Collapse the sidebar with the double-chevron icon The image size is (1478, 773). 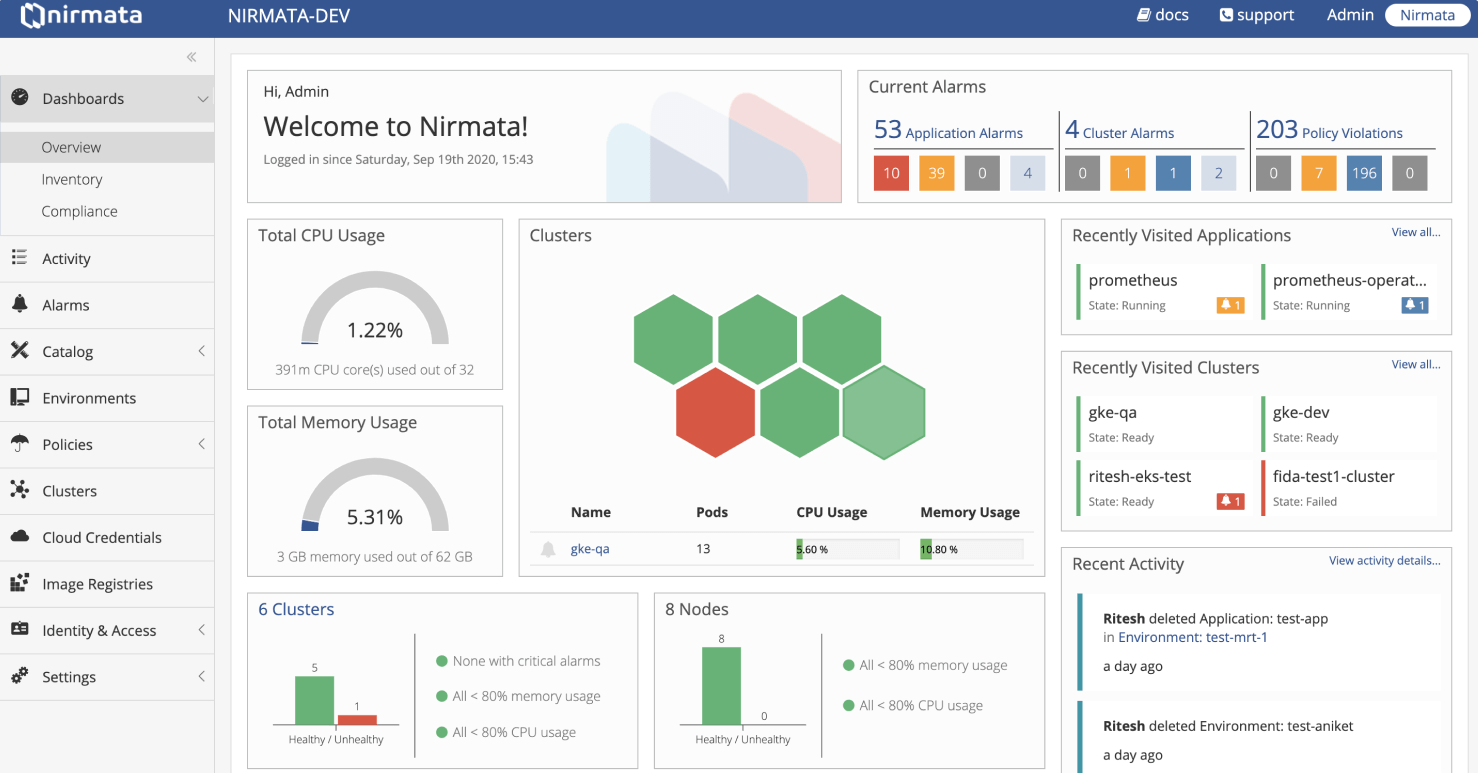pyautogui.click(x=192, y=57)
